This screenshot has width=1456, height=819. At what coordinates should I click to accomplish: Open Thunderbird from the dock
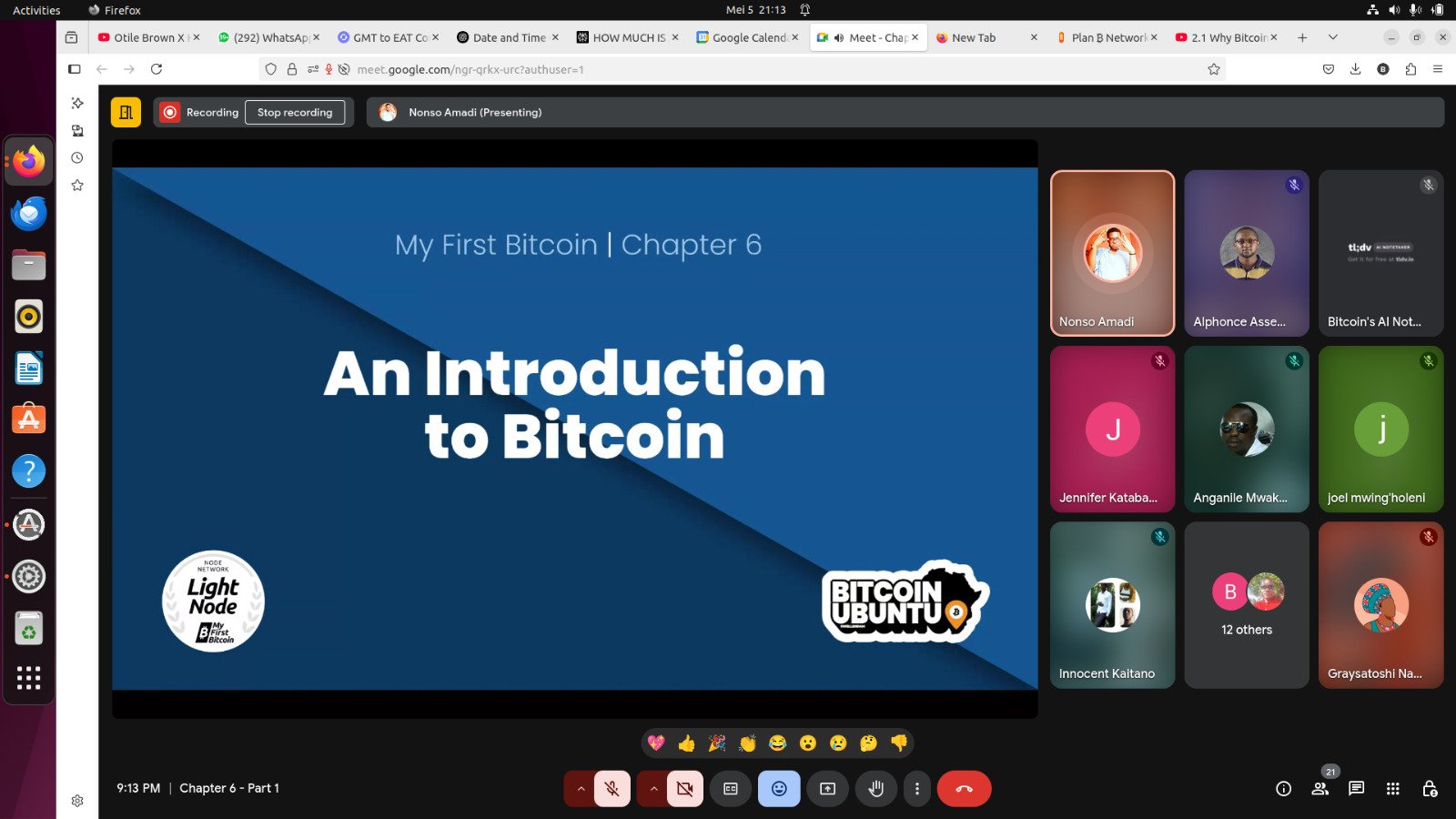[x=29, y=213]
